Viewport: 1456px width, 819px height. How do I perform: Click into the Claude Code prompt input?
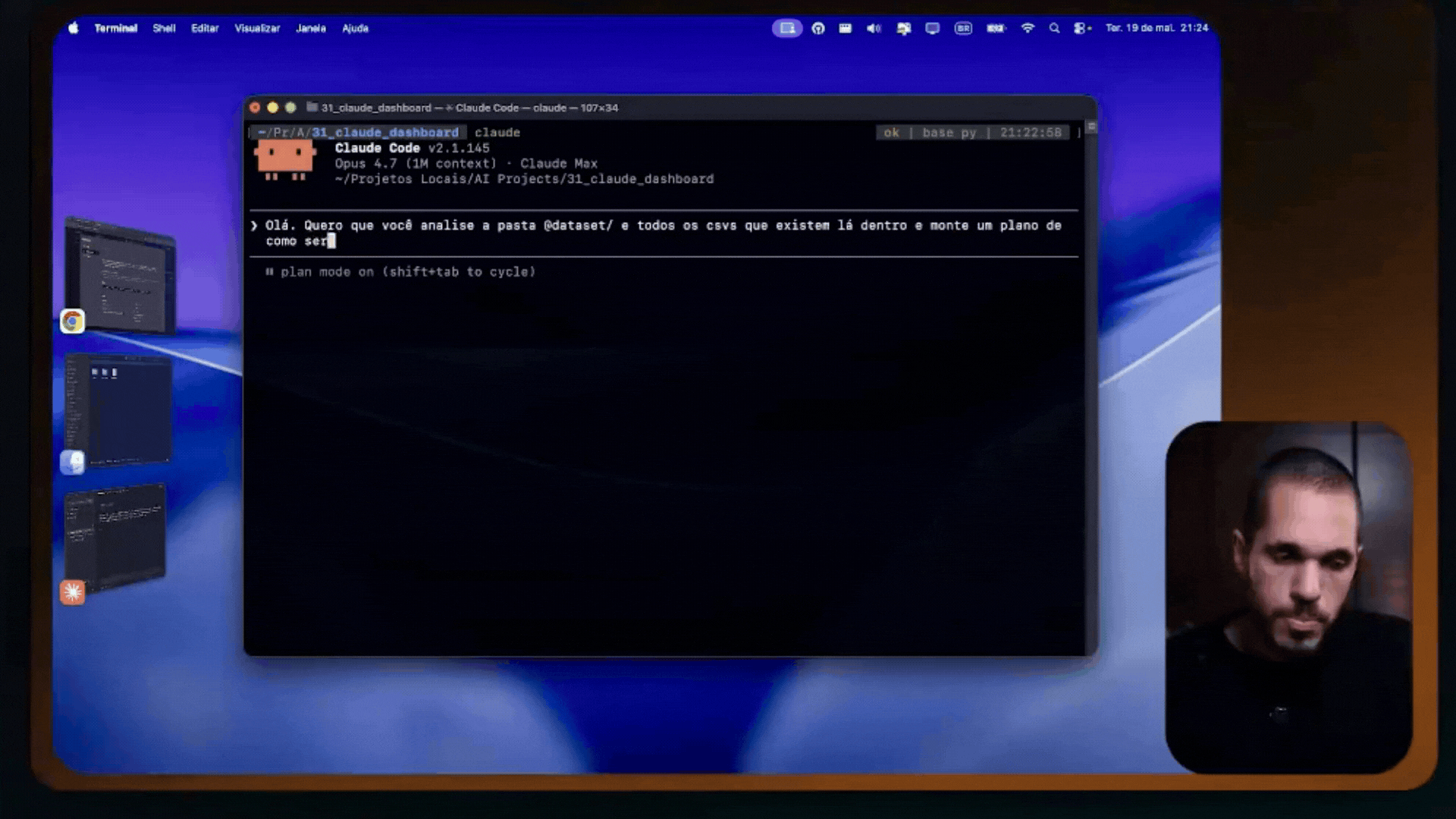pyautogui.click(x=664, y=234)
